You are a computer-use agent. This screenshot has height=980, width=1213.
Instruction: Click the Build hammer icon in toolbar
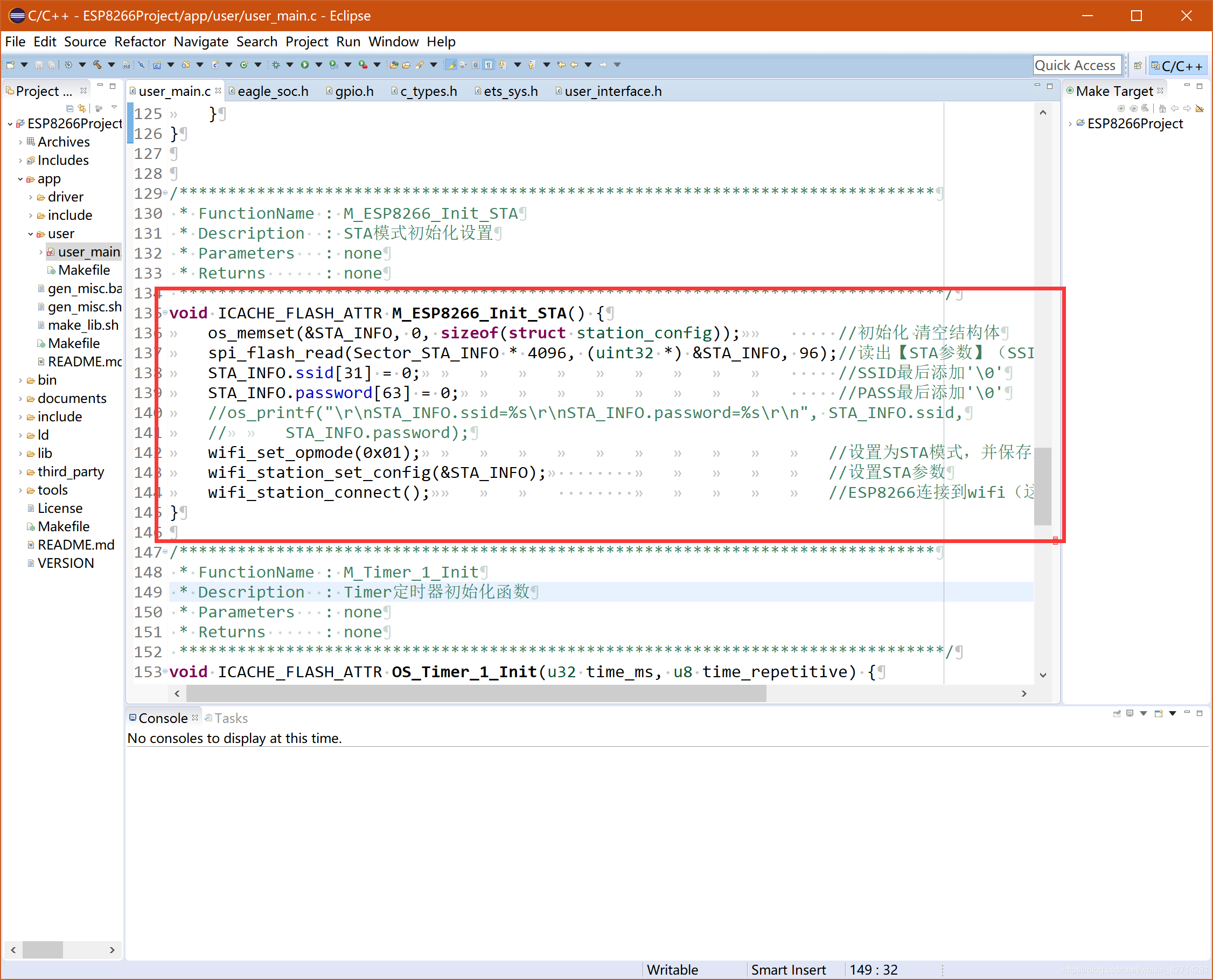pos(97,65)
